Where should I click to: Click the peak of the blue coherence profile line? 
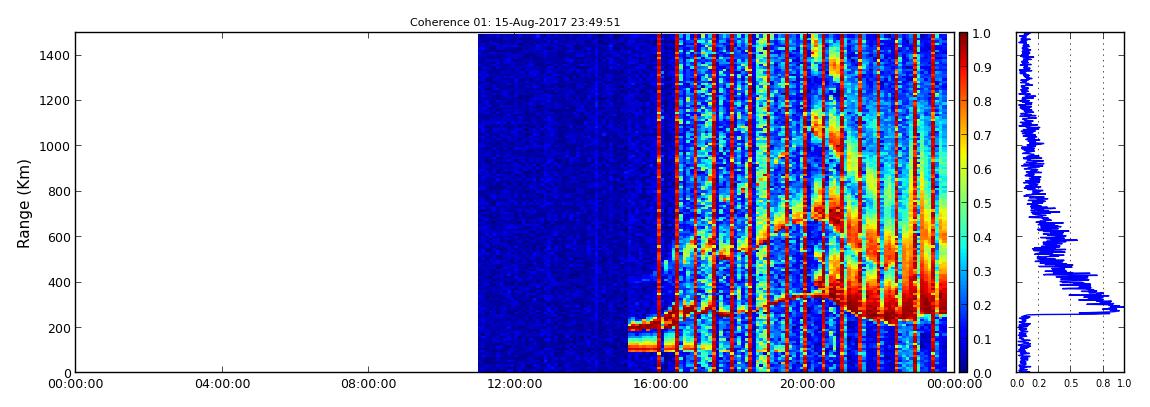pos(1121,307)
